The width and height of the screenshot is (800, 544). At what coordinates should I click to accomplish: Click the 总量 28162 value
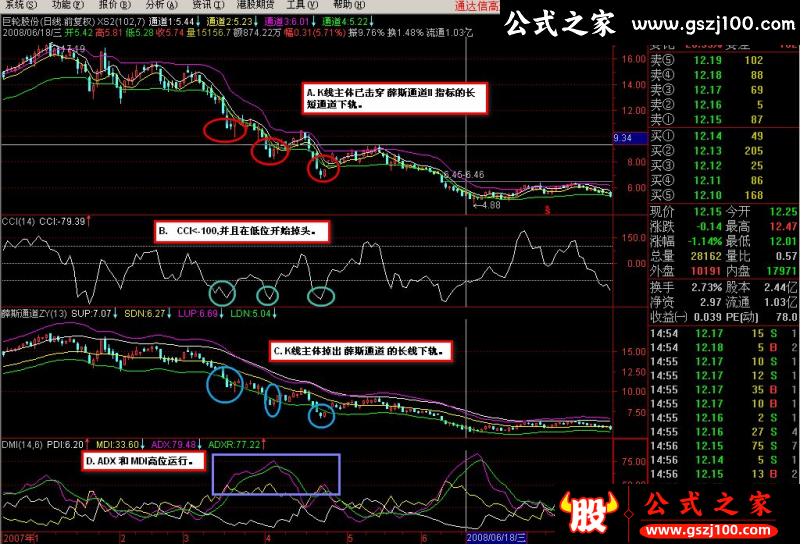(706, 256)
